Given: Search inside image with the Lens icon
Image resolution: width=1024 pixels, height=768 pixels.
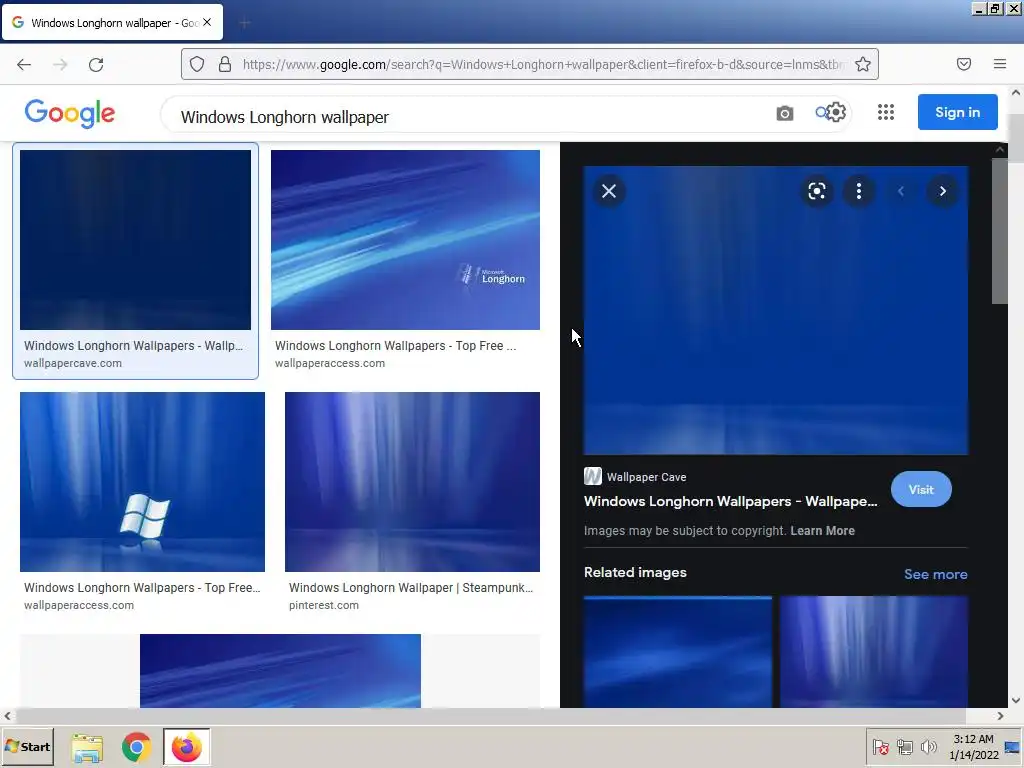Looking at the screenshot, I should tap(816, 191).
